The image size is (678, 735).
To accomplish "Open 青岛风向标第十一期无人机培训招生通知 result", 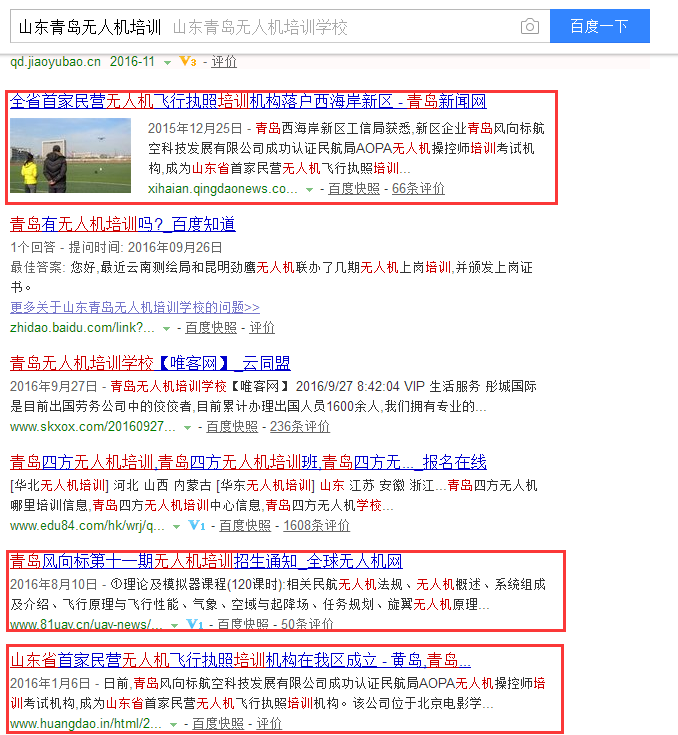I will (x=206, y=561).
